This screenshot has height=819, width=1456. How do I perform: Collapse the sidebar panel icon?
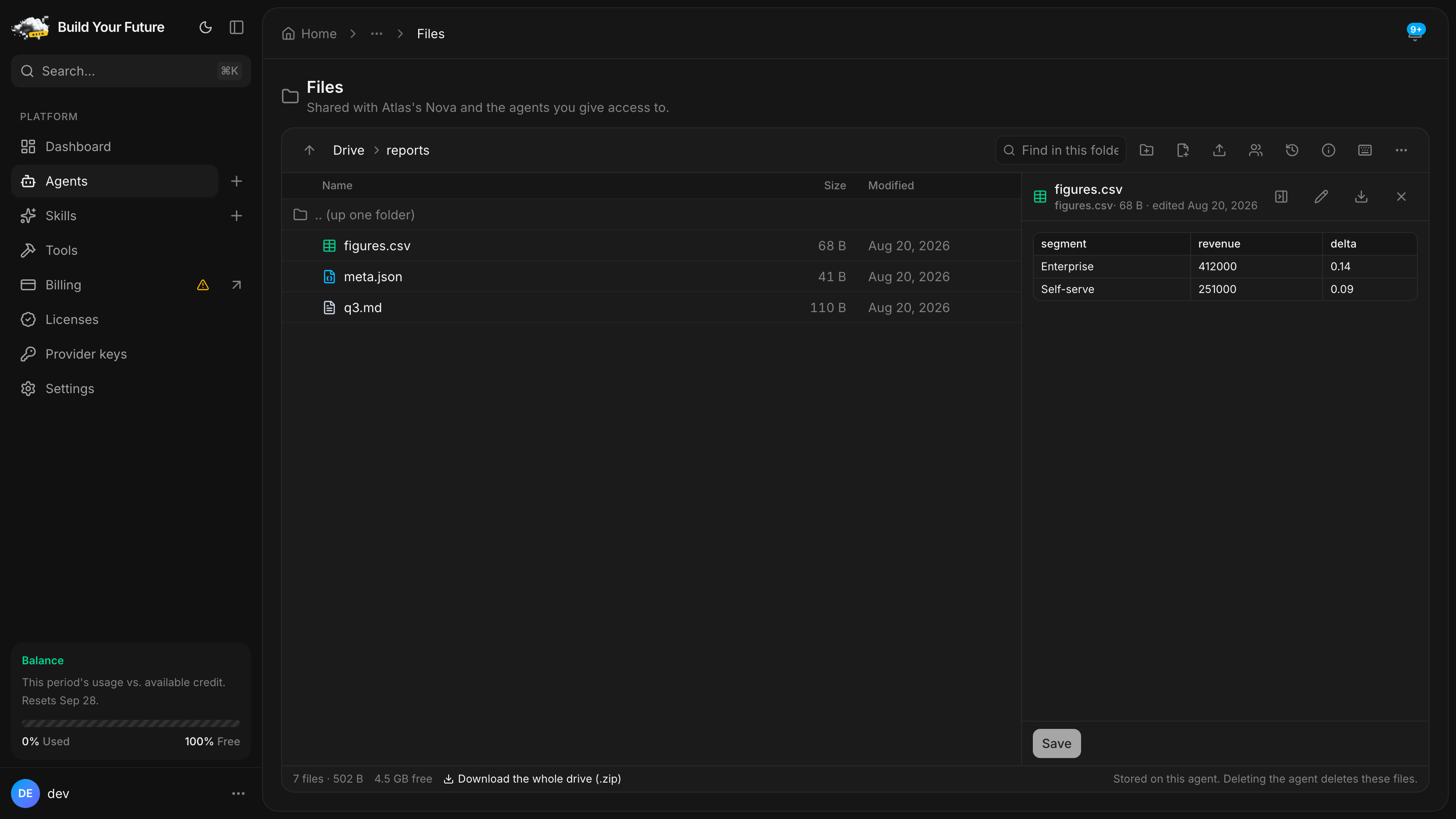pyautogui.click(x=236, y=27)
